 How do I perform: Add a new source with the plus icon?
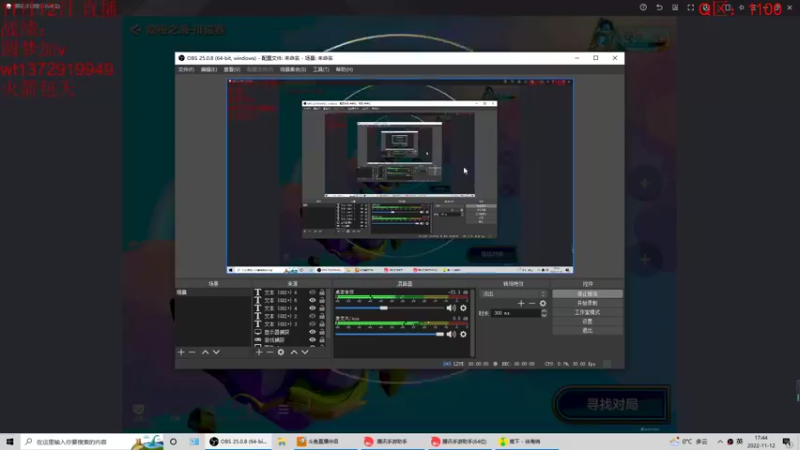coord(259,352)
